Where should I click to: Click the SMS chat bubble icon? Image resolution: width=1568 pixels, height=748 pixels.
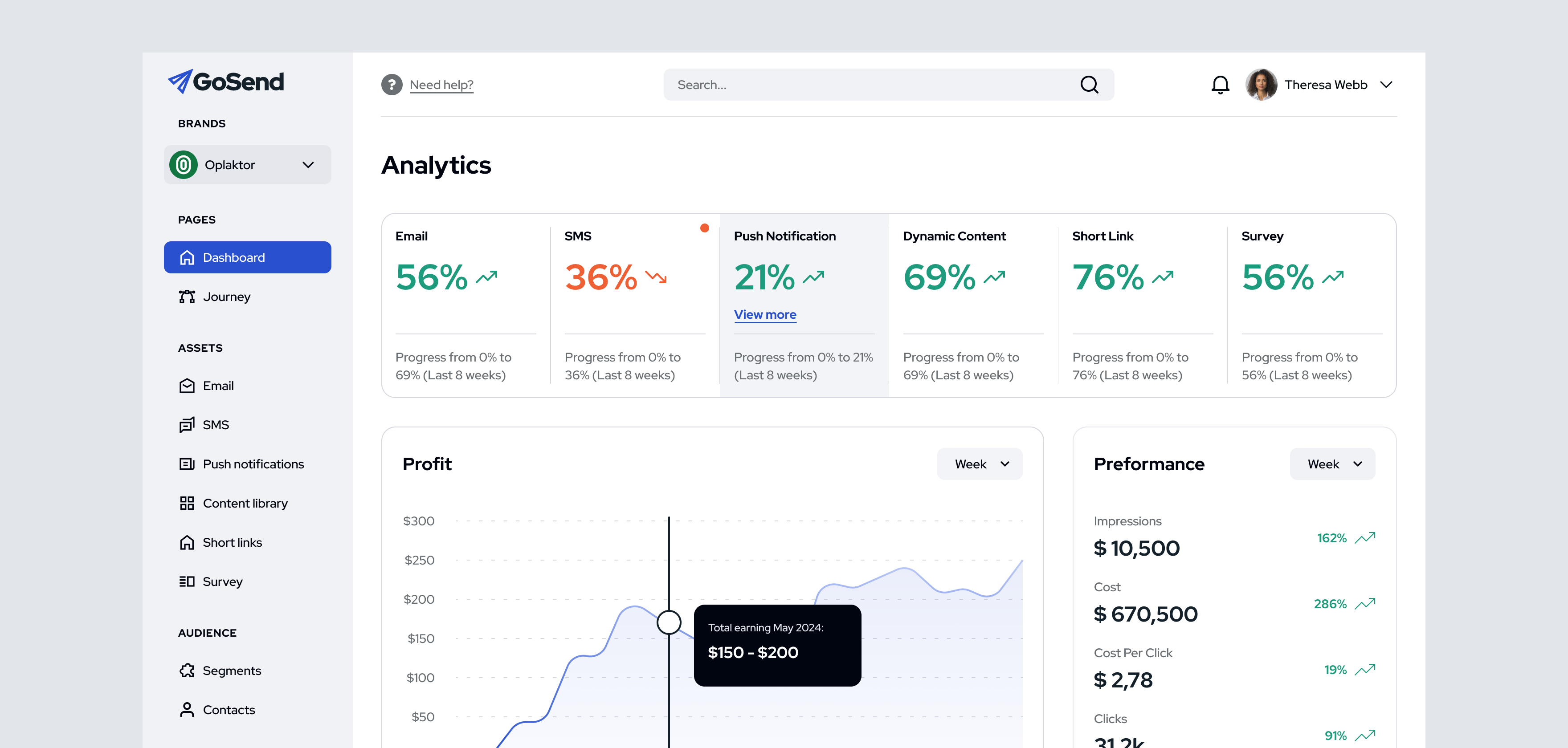click(187, 425)
